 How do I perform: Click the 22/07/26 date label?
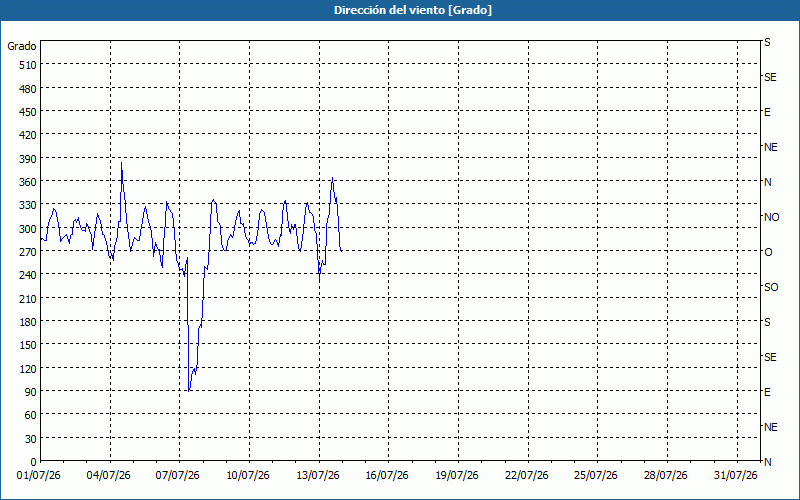click(x=527, y=476)
